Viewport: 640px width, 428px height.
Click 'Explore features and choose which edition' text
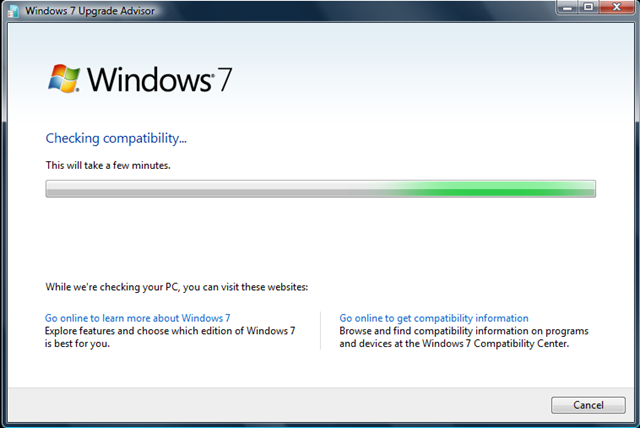point(170,337)
